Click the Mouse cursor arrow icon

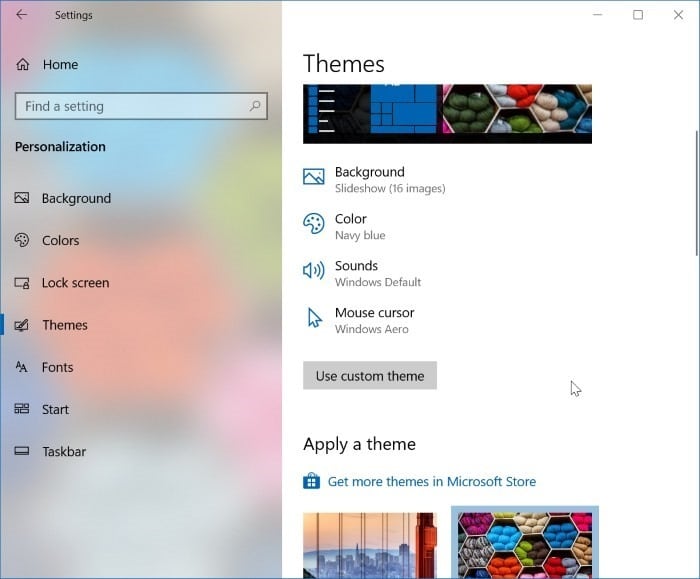[315, 317]
